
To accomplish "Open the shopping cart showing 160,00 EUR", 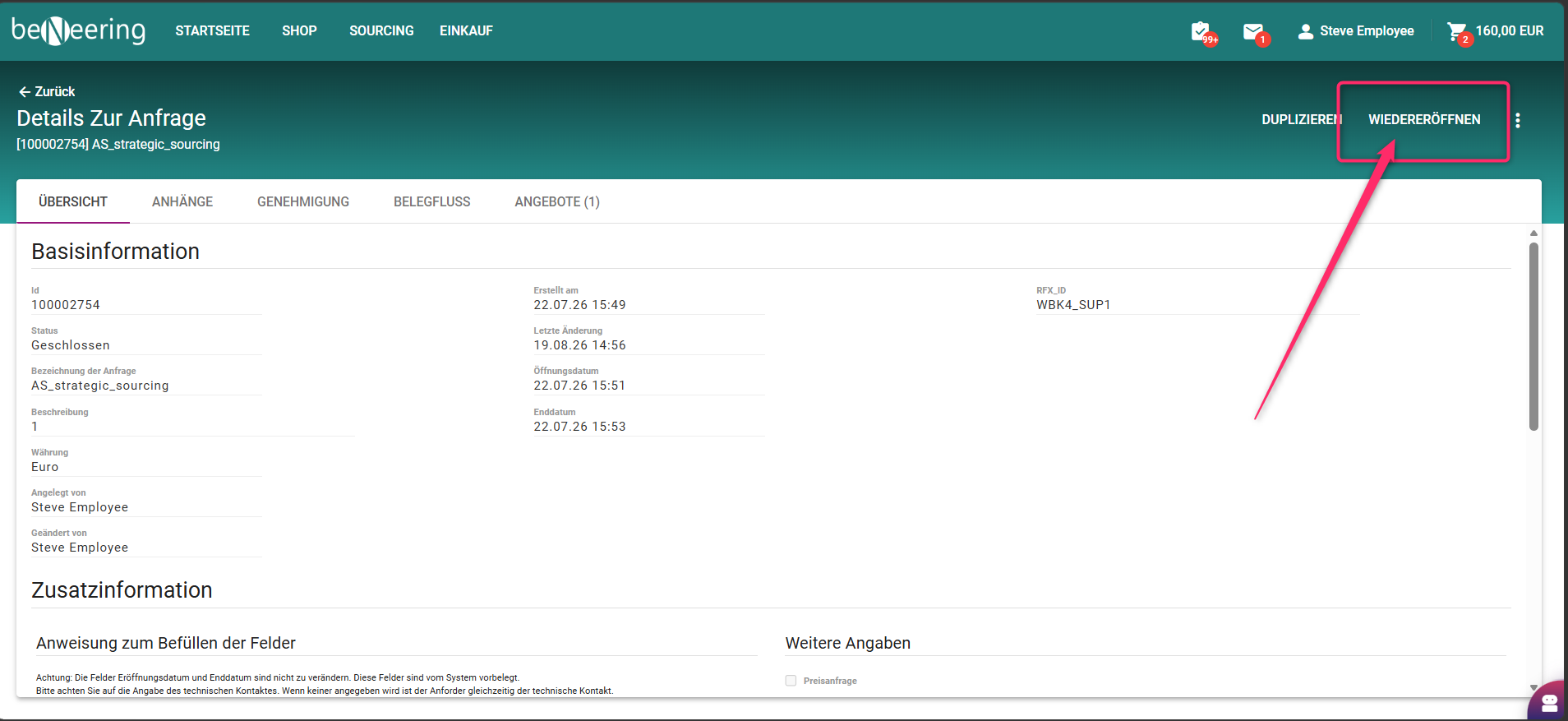I will (x=1495, y=32).
